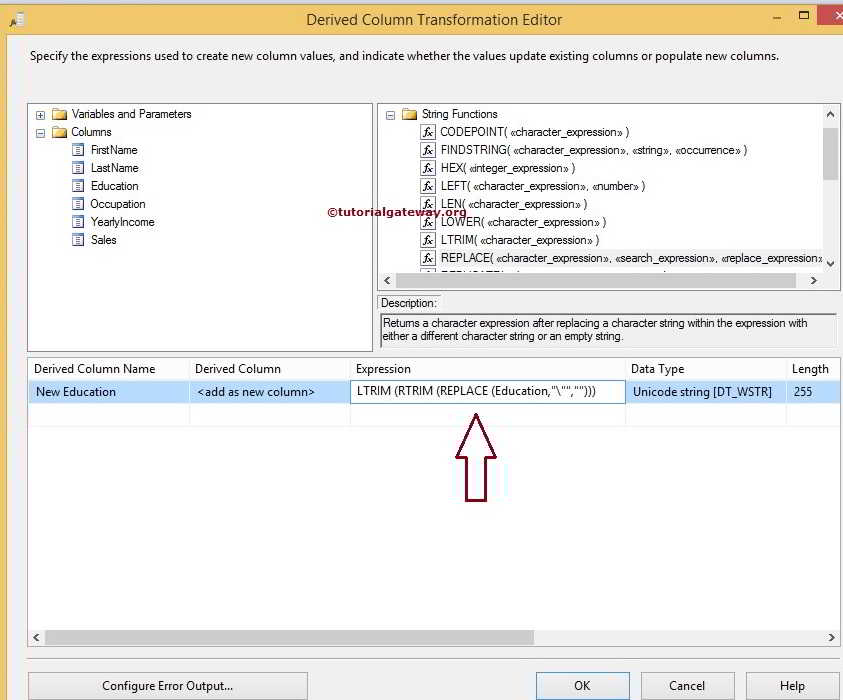Click the OK button
843x700 pixels.
[x=581, y=686]
